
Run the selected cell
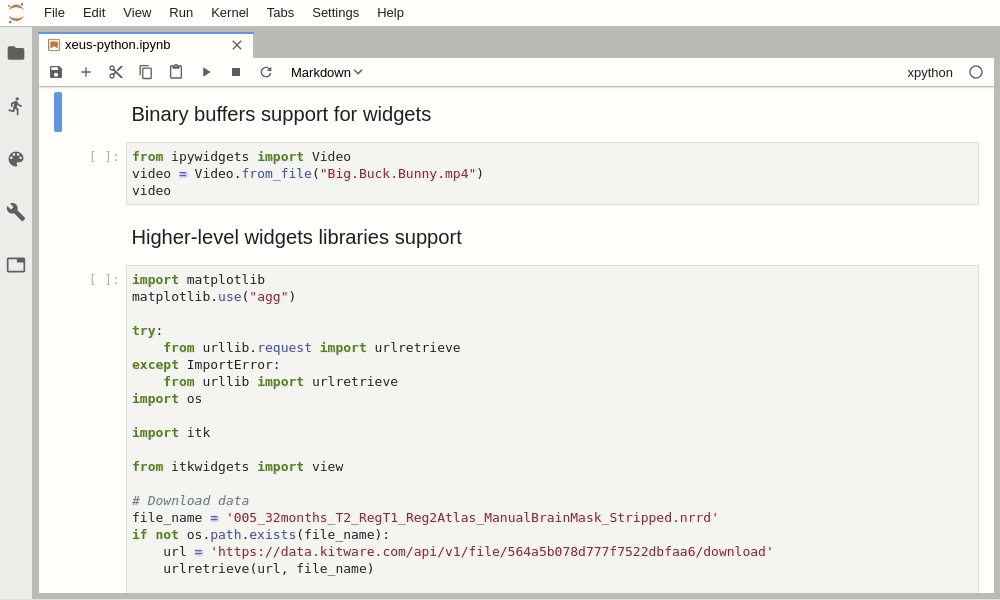tap(206, 72)
